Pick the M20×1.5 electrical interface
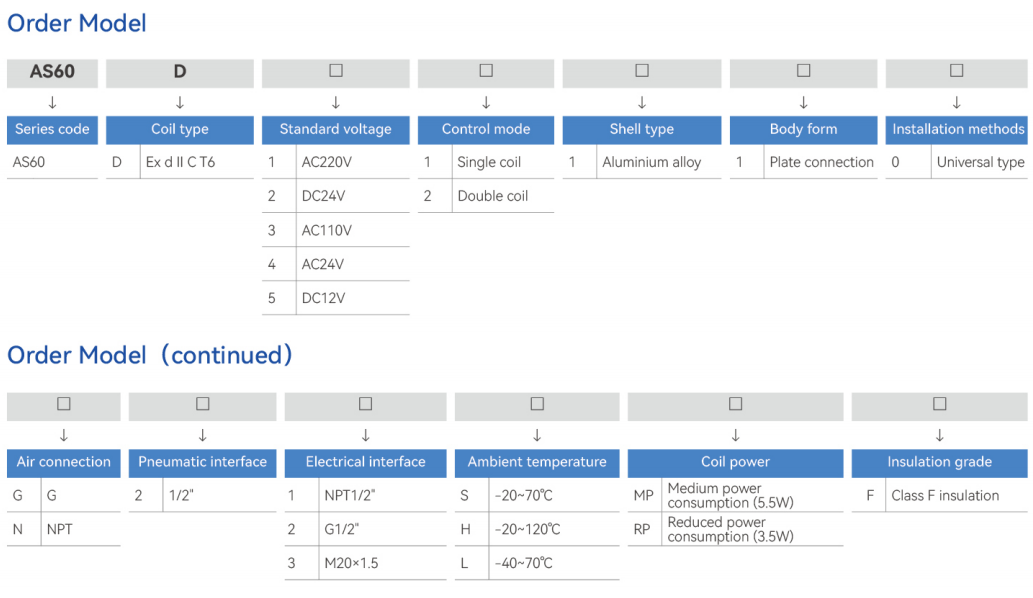This screenshot has width=1033, height=598. coord(366,564)
